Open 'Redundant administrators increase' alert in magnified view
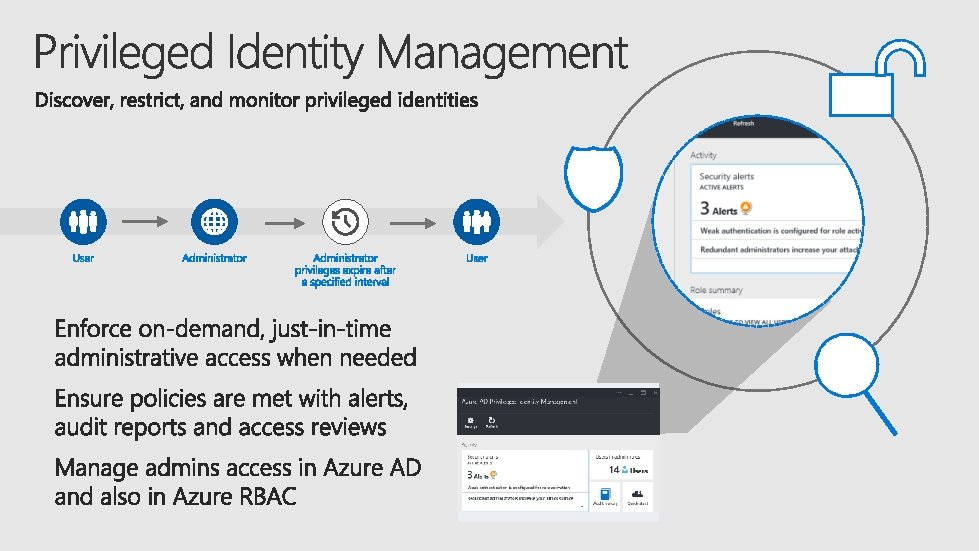Viewport: 979px width, 551px height. pyautogui.click(x=779, y=250)
